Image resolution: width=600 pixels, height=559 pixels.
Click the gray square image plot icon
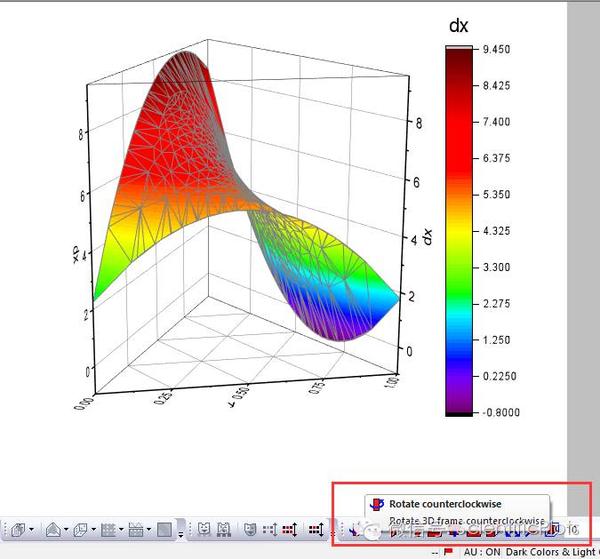(164, 530)
